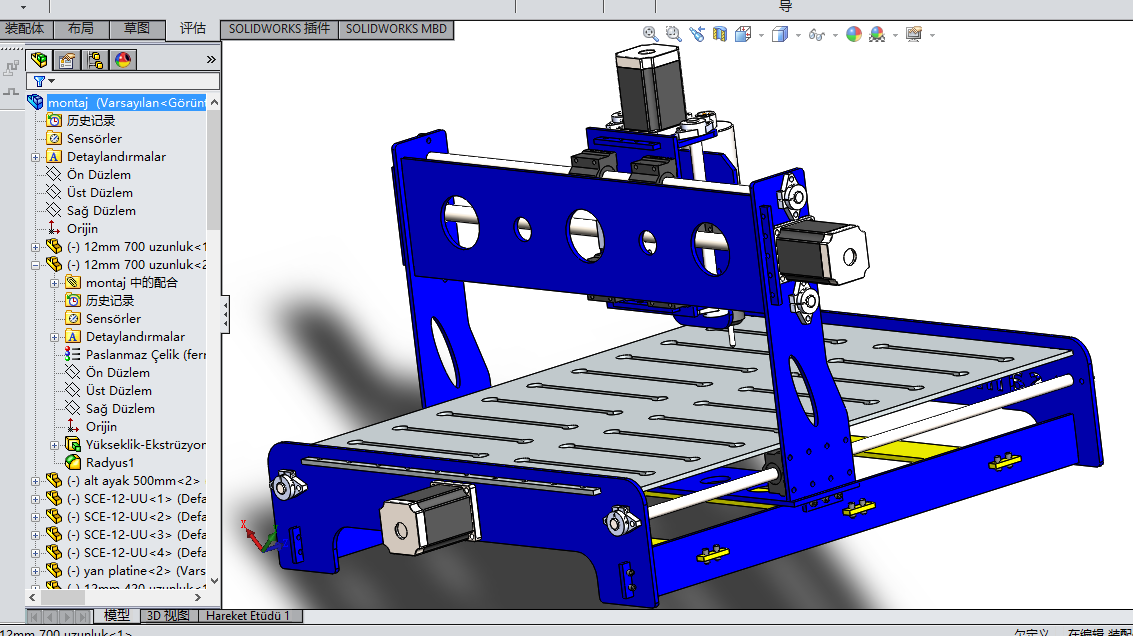Screen dimensions: 1133x636
Task: Activate the Section View tool
Action: tap(720, 33)
